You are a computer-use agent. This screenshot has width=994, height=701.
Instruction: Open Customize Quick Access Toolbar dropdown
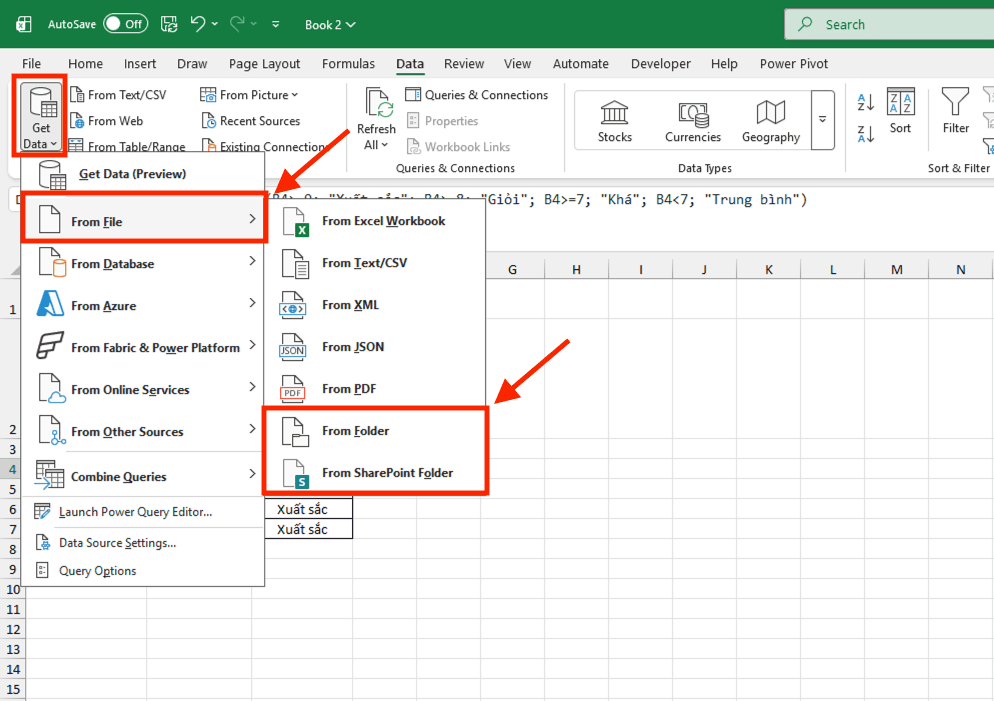(x=276, y=24)
